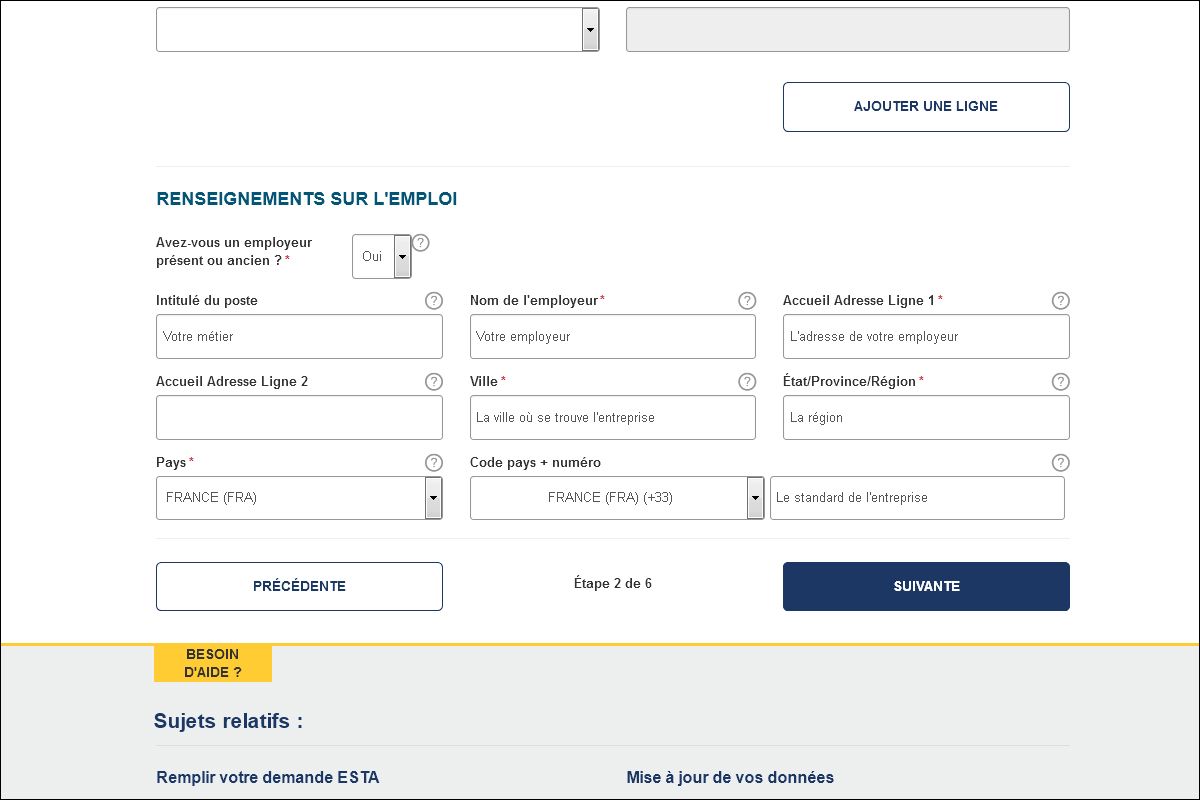
Task: Click help icon next to employer question
Action: [x=421, y=243]
